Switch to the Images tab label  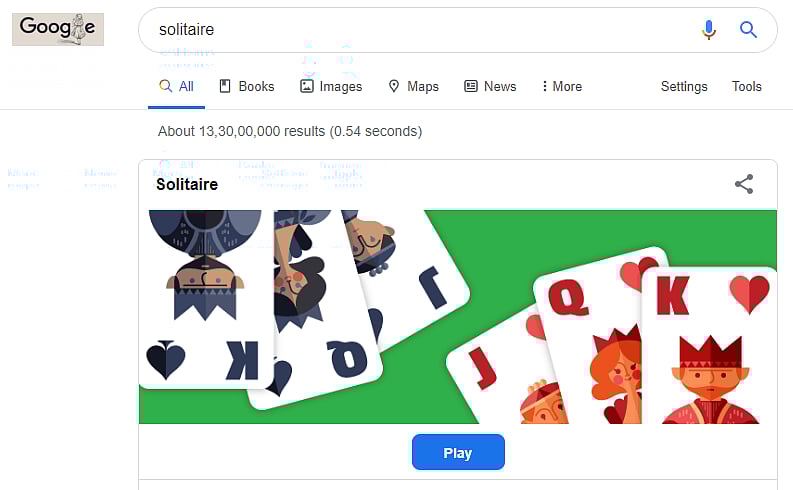340,87
